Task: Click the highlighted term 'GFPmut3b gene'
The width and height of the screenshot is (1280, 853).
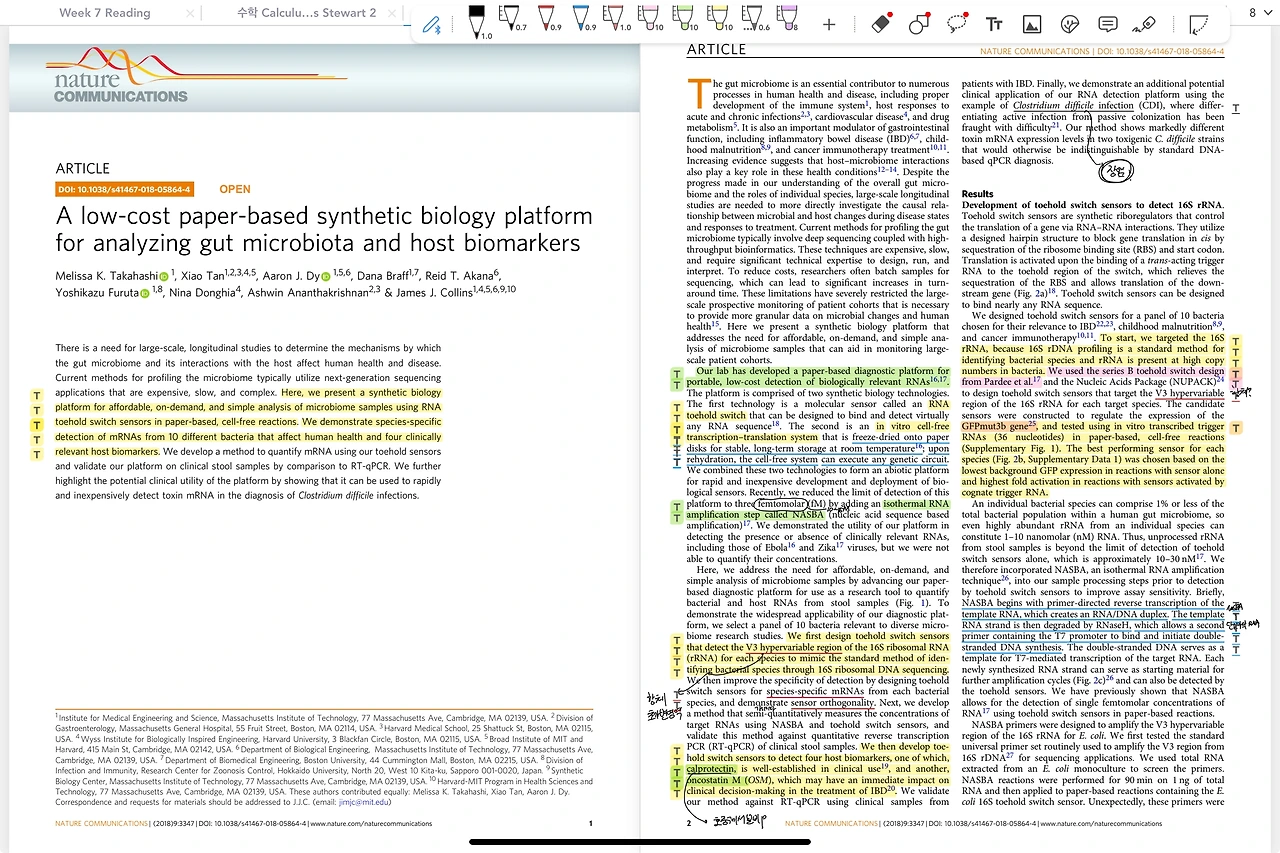Action: coord(999,427)
